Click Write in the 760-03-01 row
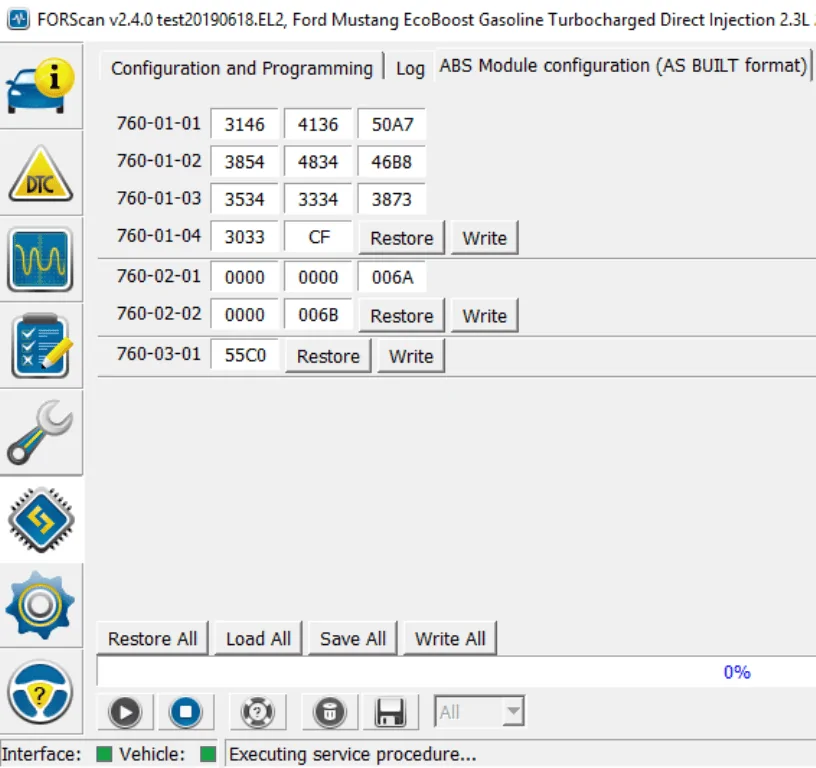This screenshot has width=816, height=768. [x=411, y=356]
